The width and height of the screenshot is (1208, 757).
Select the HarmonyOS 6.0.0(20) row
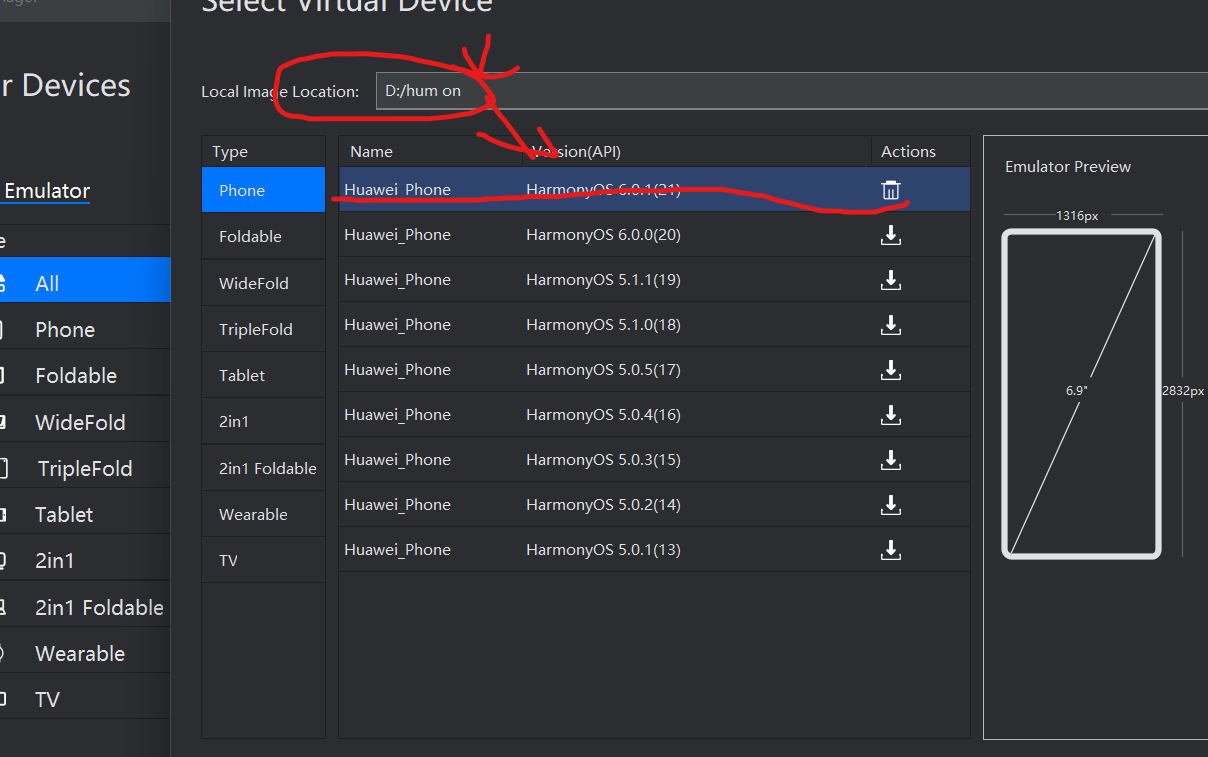point(654,235)
